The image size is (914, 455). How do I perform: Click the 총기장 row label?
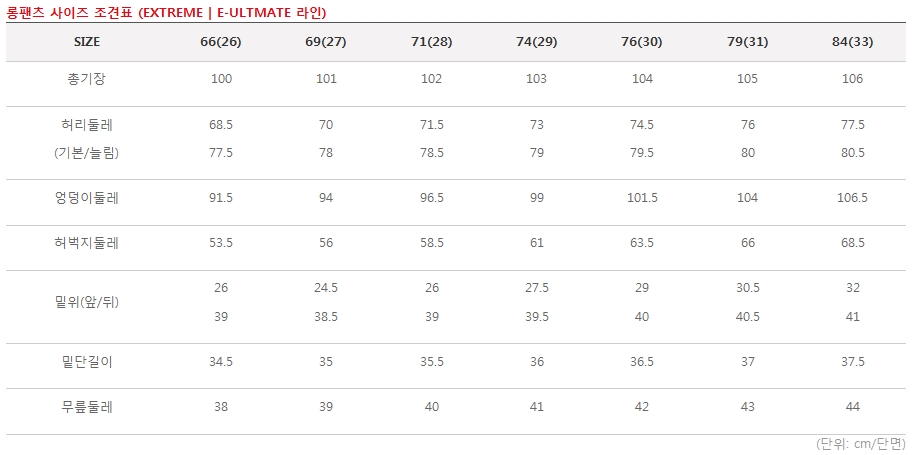(x=87, y=79)
